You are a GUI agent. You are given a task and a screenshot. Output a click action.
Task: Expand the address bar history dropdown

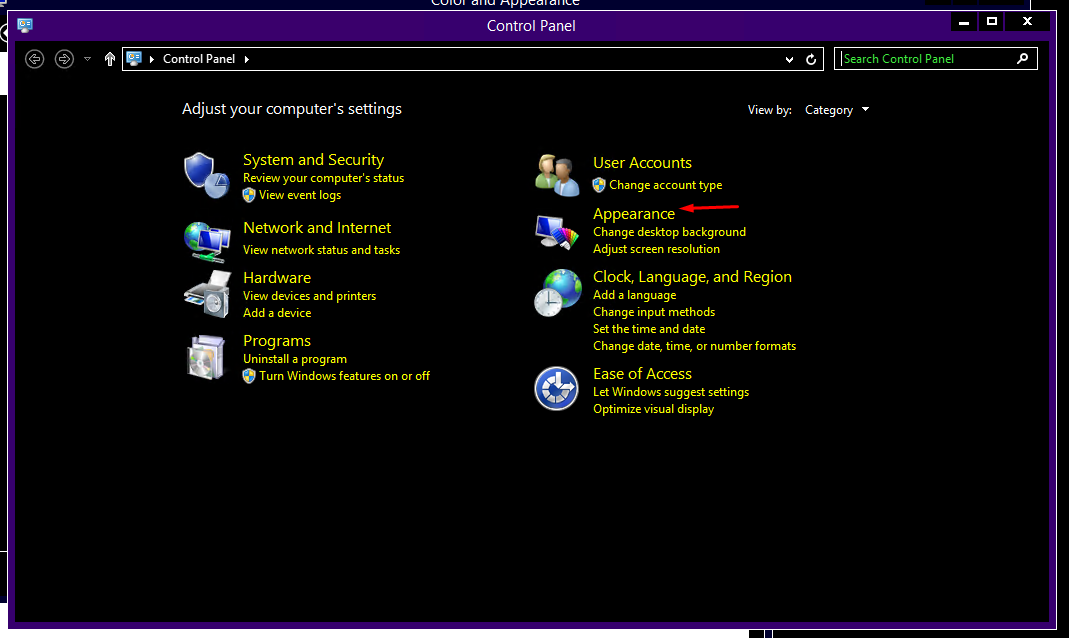789,59
